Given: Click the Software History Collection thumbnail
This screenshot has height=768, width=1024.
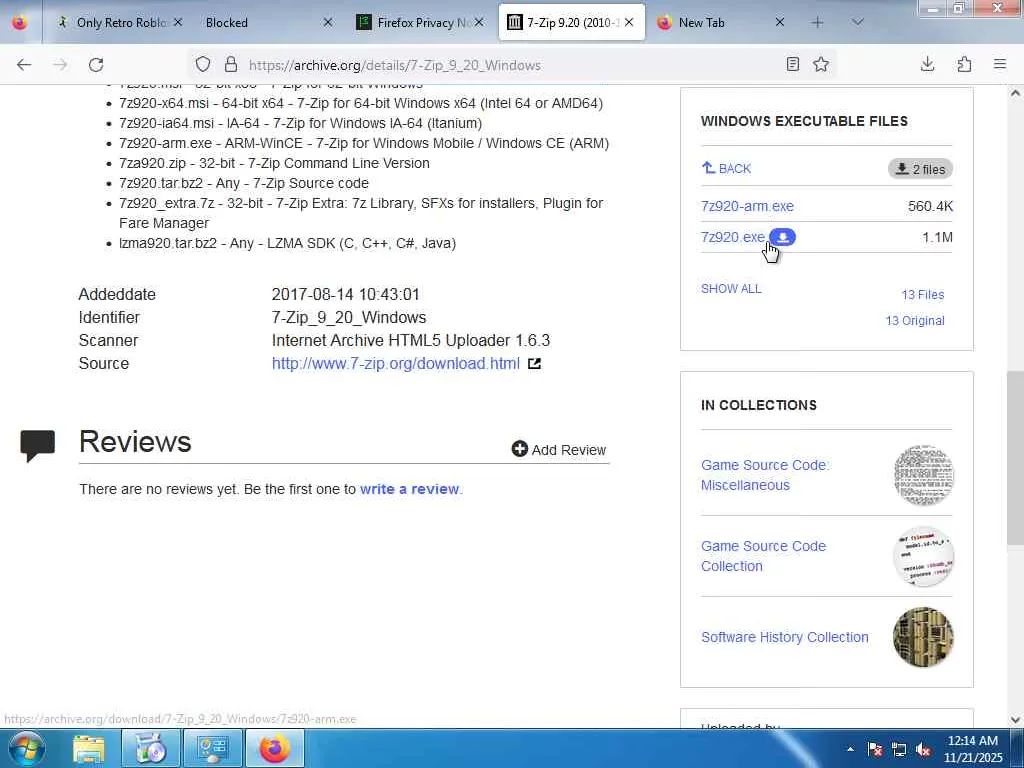Looking at the screenshot, I should coord(923,637).
